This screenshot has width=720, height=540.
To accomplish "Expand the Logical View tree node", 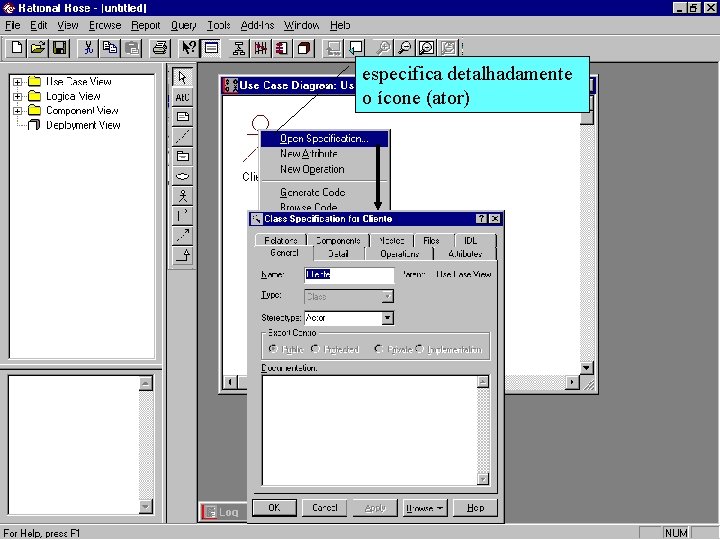I will (17, 96).
